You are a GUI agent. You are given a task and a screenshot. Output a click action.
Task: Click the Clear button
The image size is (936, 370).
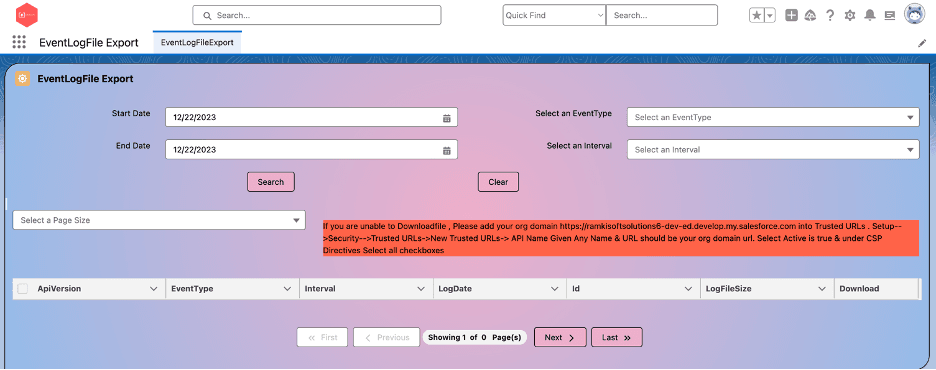click(498, 182)
